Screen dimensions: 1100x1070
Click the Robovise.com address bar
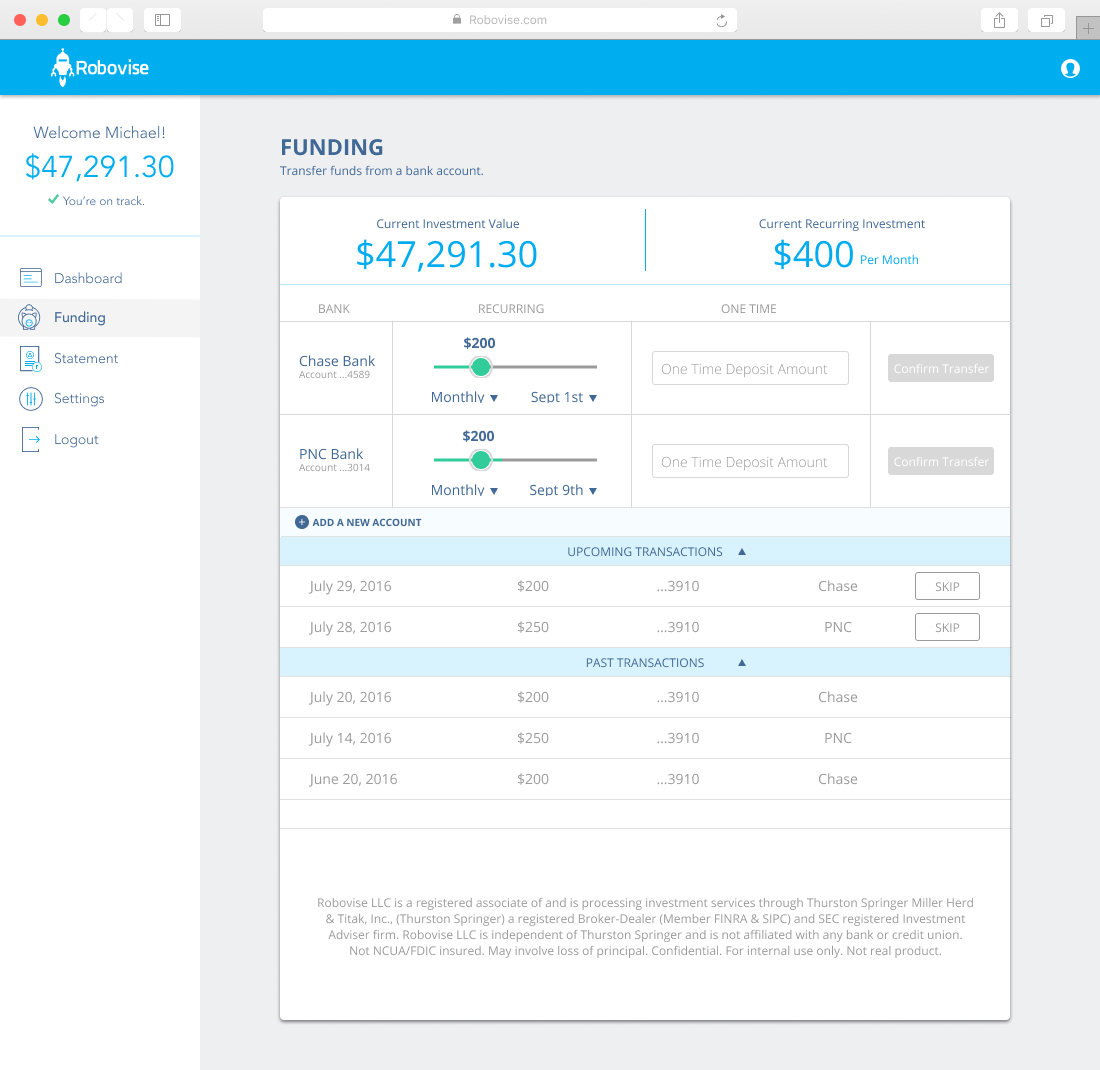pyautogui.click(x=499, y=20)
